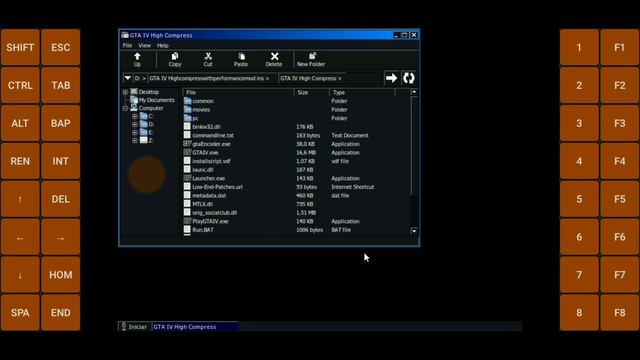The width and height of the screenshot is (640, 360).
Task: Tap the SHIFT overlay key
Action: click(x=20, y=47)
